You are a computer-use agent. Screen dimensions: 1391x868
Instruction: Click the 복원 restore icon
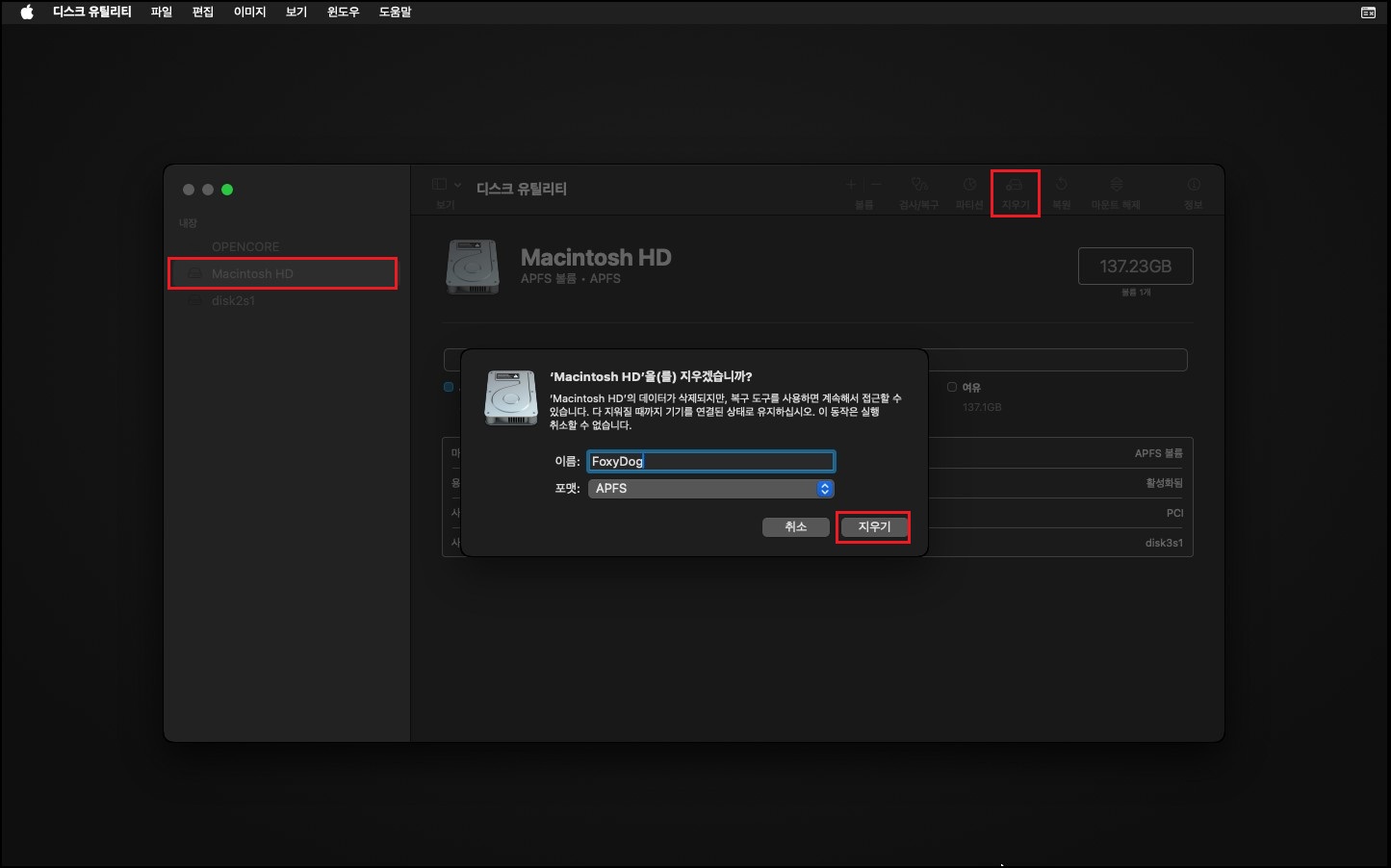[x=1061, y=184]
